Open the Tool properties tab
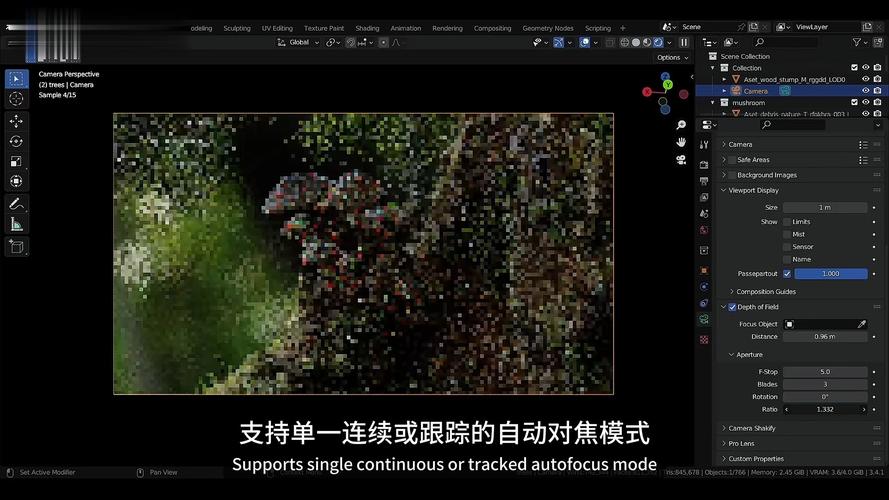Image resolution: width=889 pixels, height=500 pixels. pos(704,145)
